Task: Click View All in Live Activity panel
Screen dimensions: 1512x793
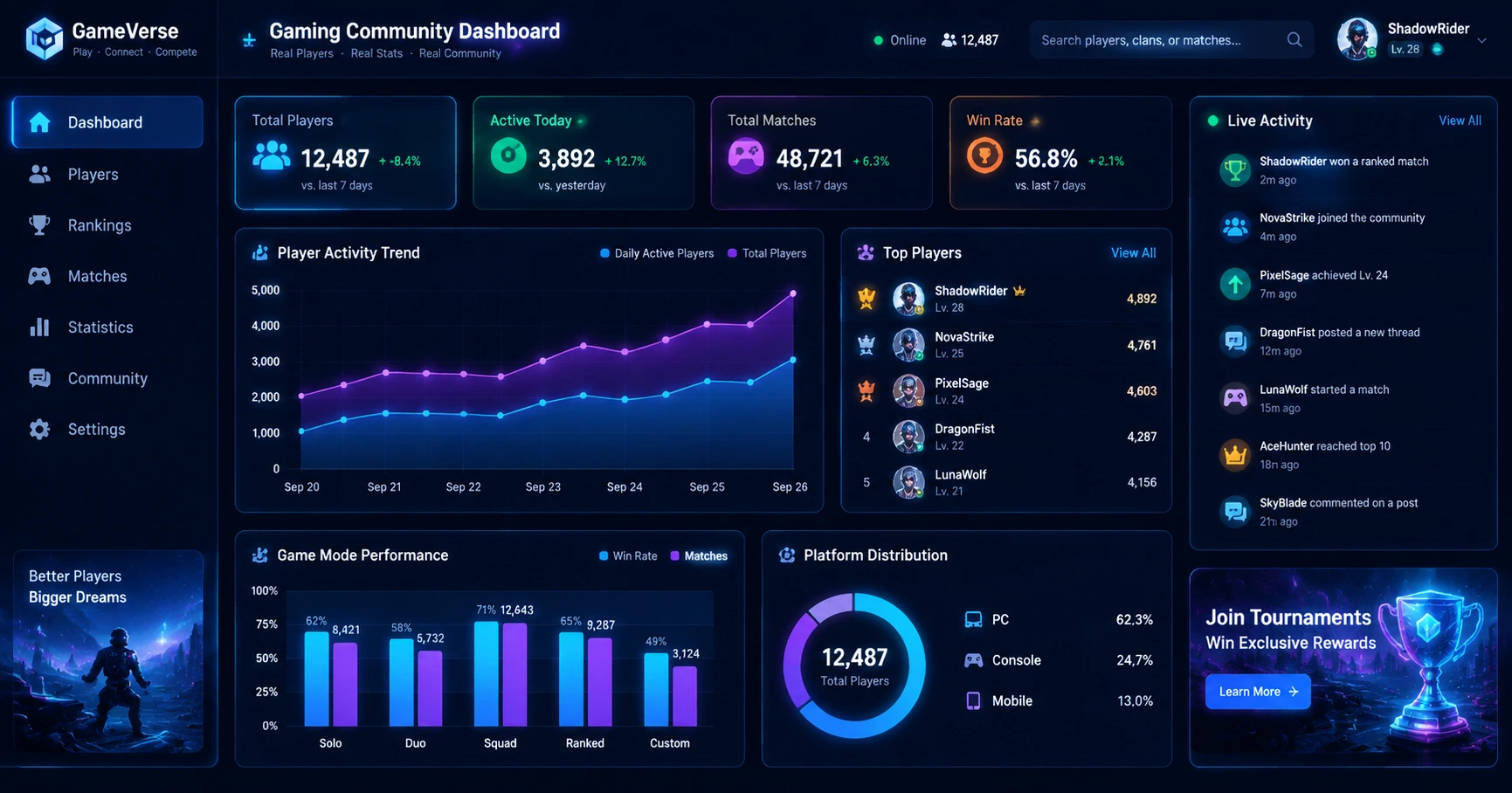Action: [1460, 121]
